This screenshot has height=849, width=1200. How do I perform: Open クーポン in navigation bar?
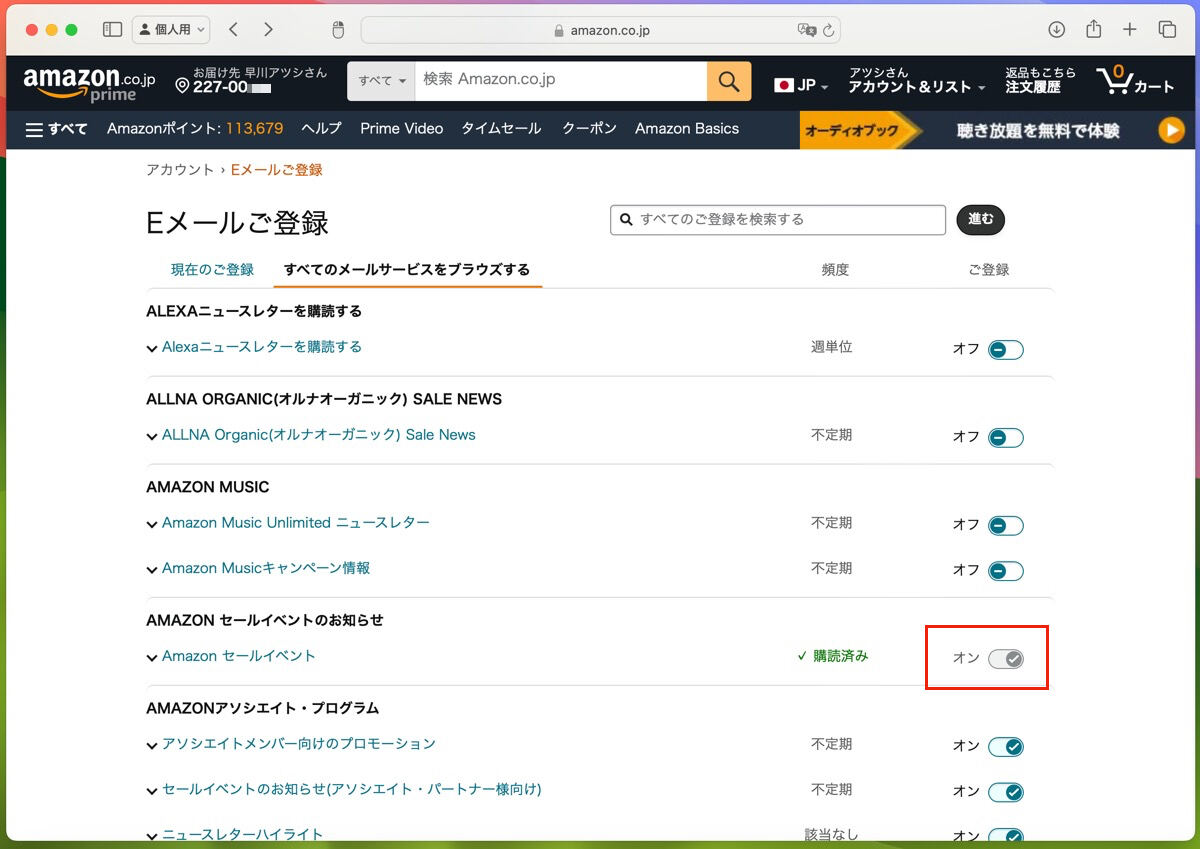point(589,129)
